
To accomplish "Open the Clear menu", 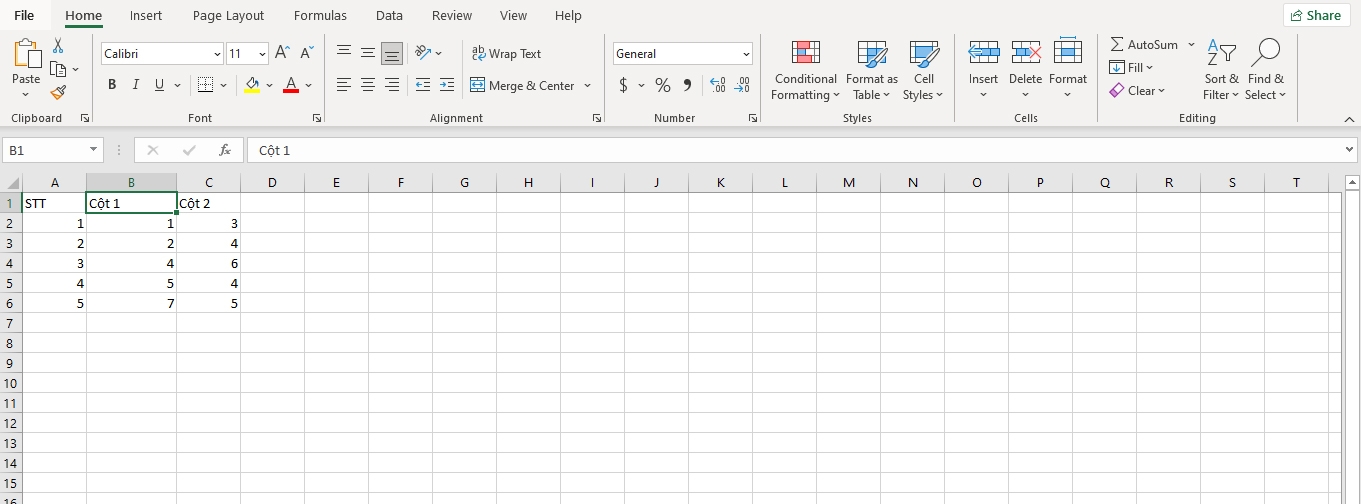I will [1137, 91].
